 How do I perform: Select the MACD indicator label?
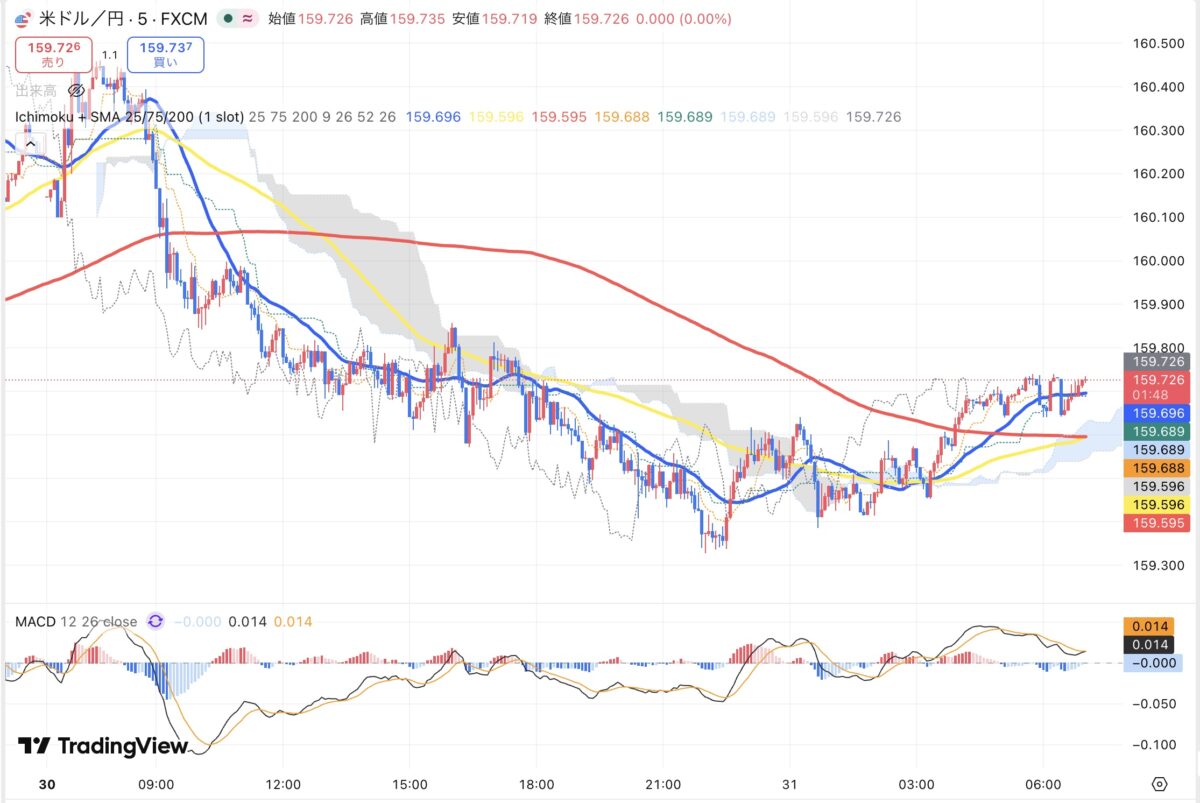pos(34,621)
